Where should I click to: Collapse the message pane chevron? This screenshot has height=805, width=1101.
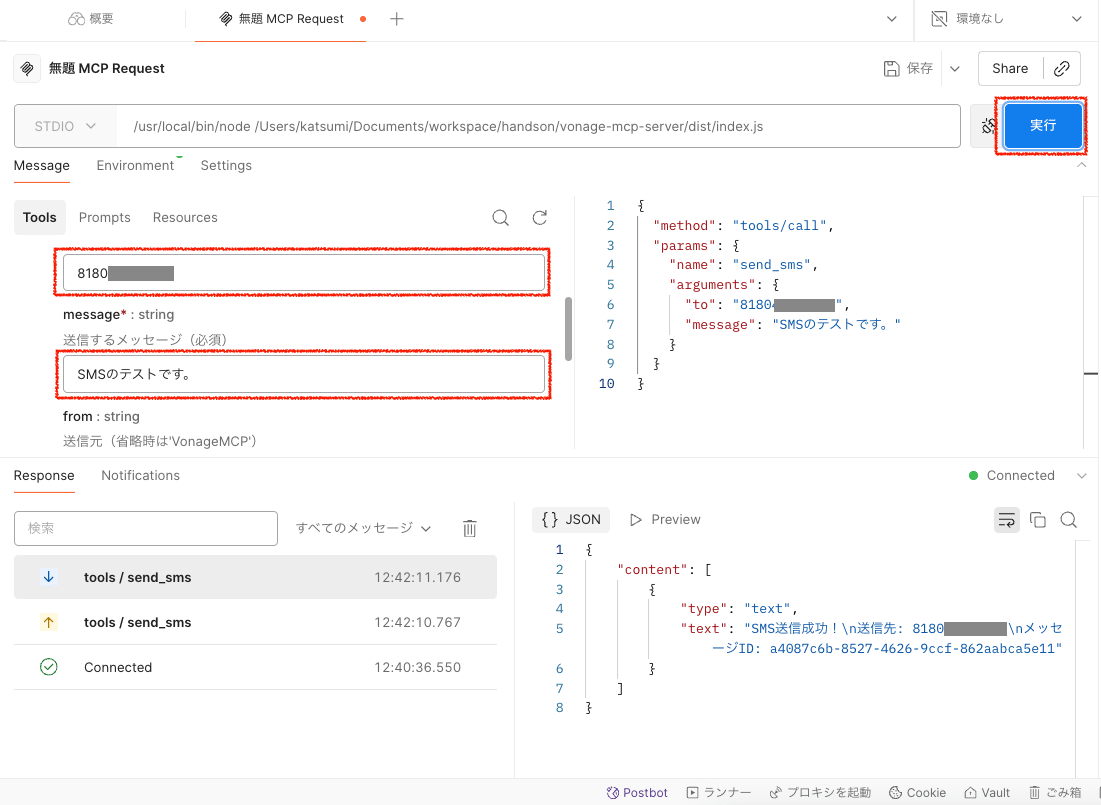1081,165
